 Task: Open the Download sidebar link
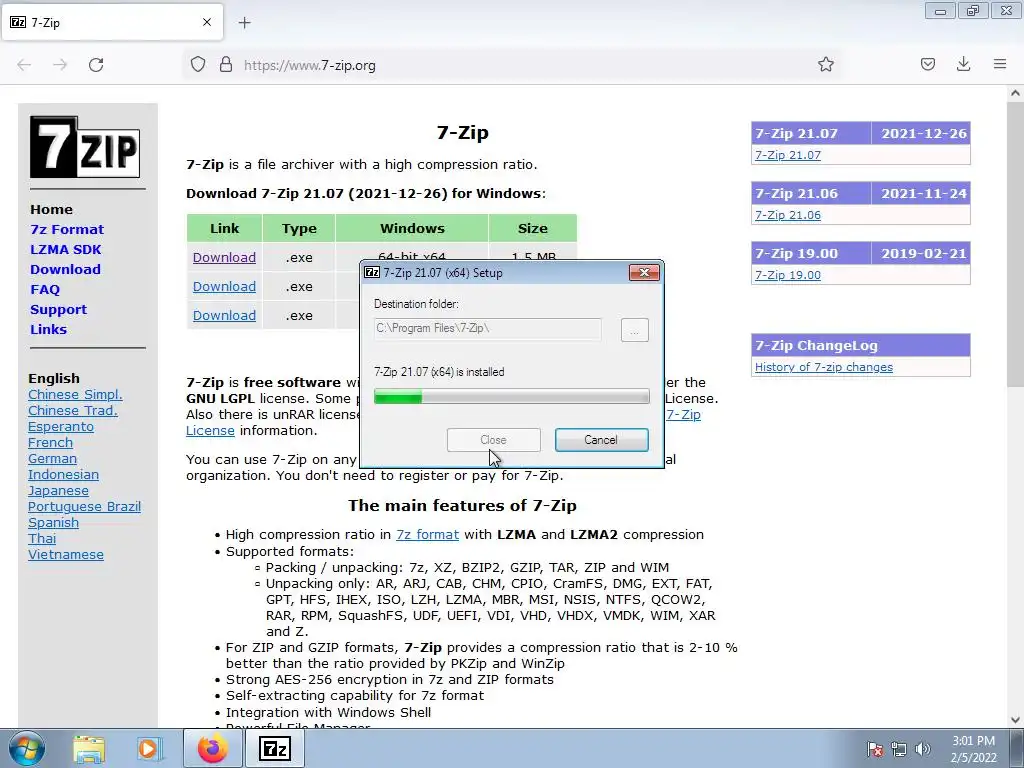[x=65, y=270]
